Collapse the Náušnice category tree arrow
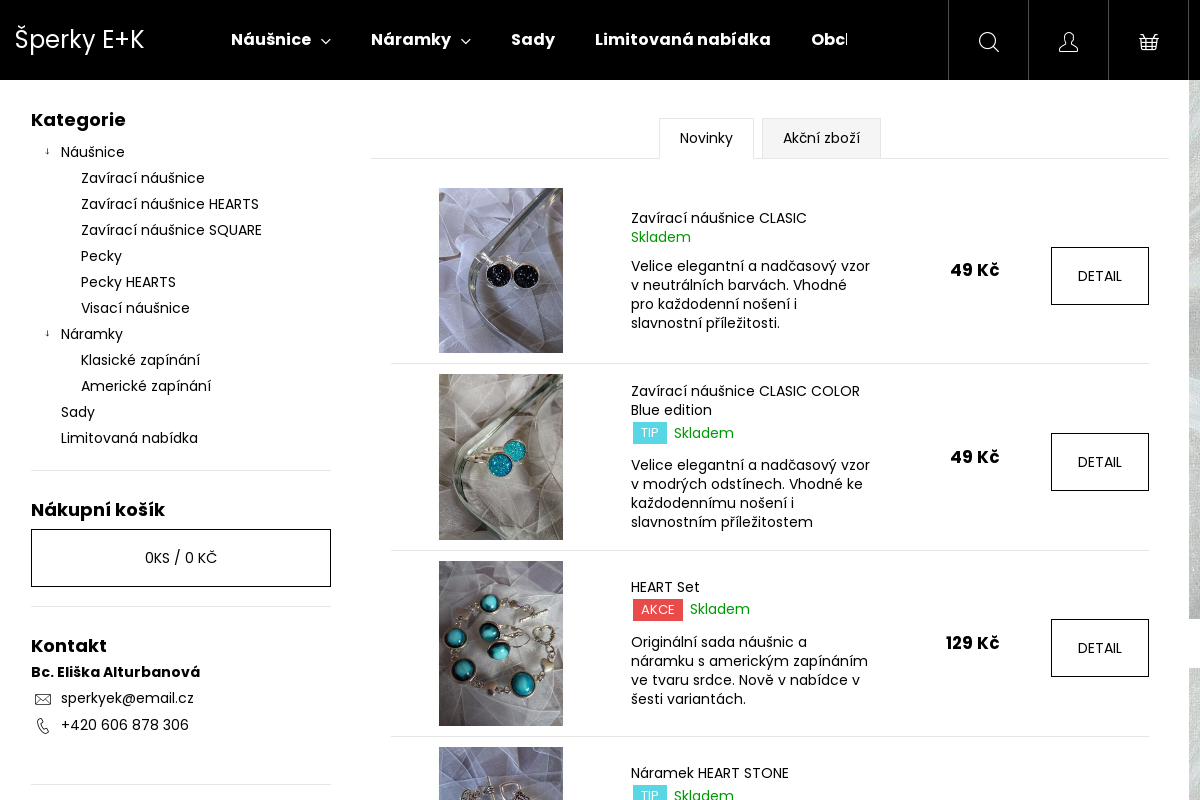Image resolution: width=1200 pixels, height=800 pixels. point(47,152)
